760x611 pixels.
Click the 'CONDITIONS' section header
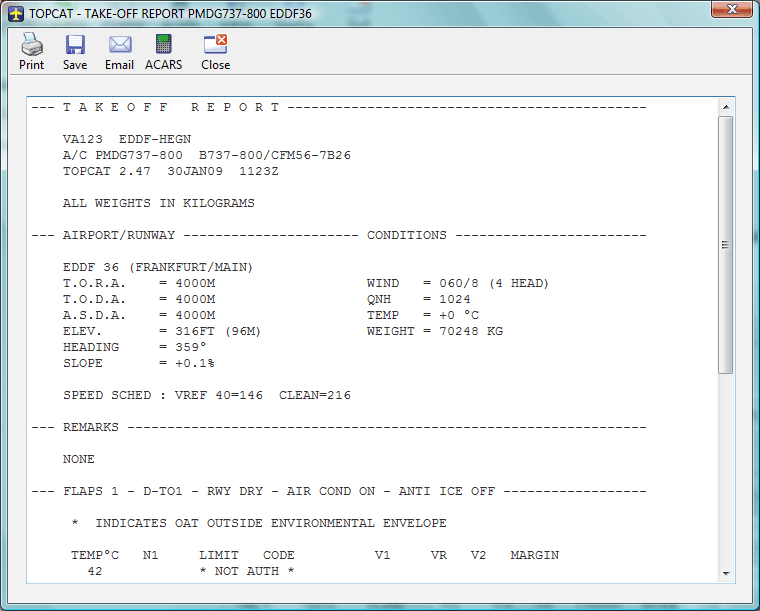pyautogui.click(x=407, y=235)
